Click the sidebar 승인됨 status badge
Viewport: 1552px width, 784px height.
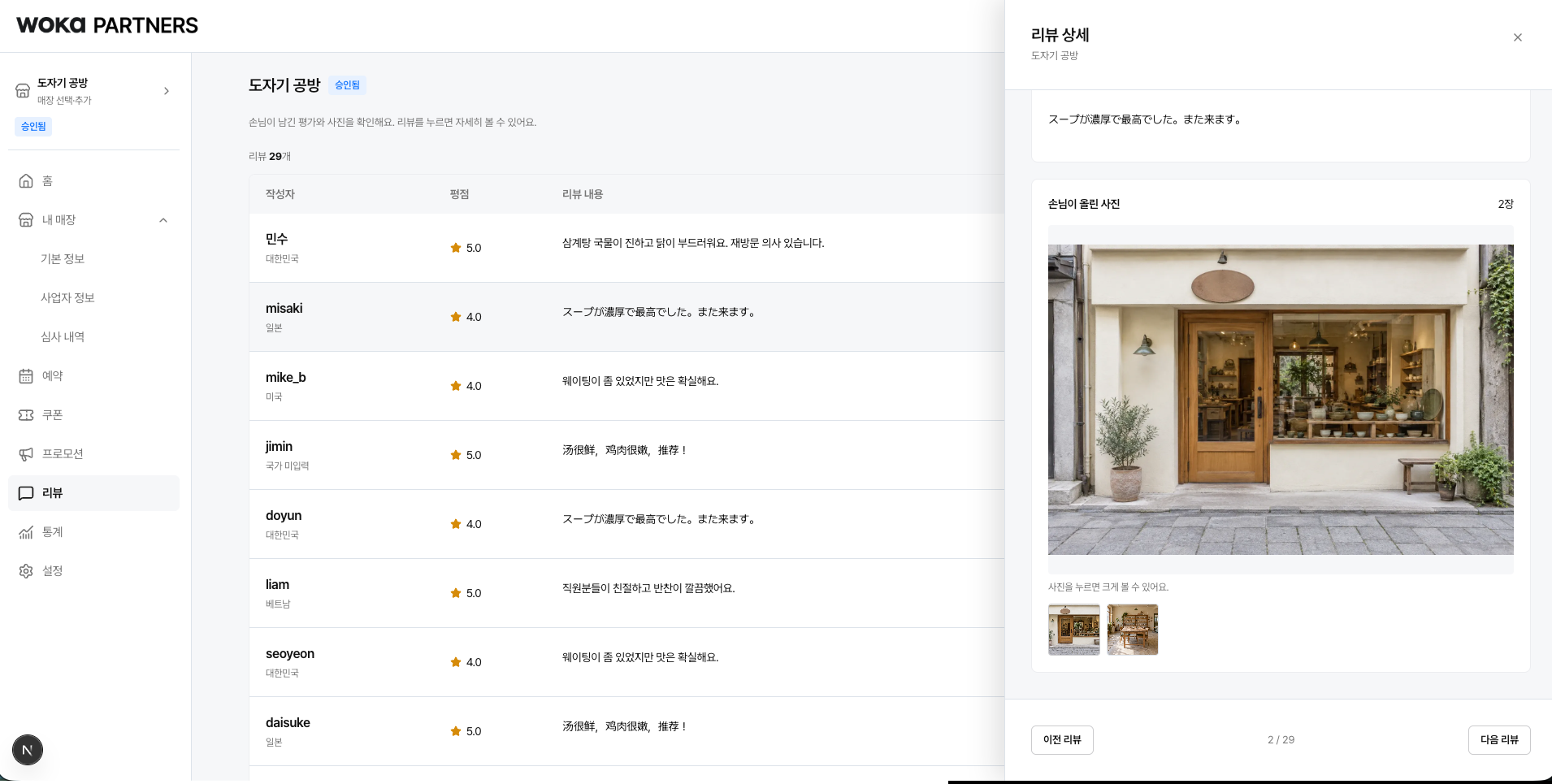click(33, 127)
